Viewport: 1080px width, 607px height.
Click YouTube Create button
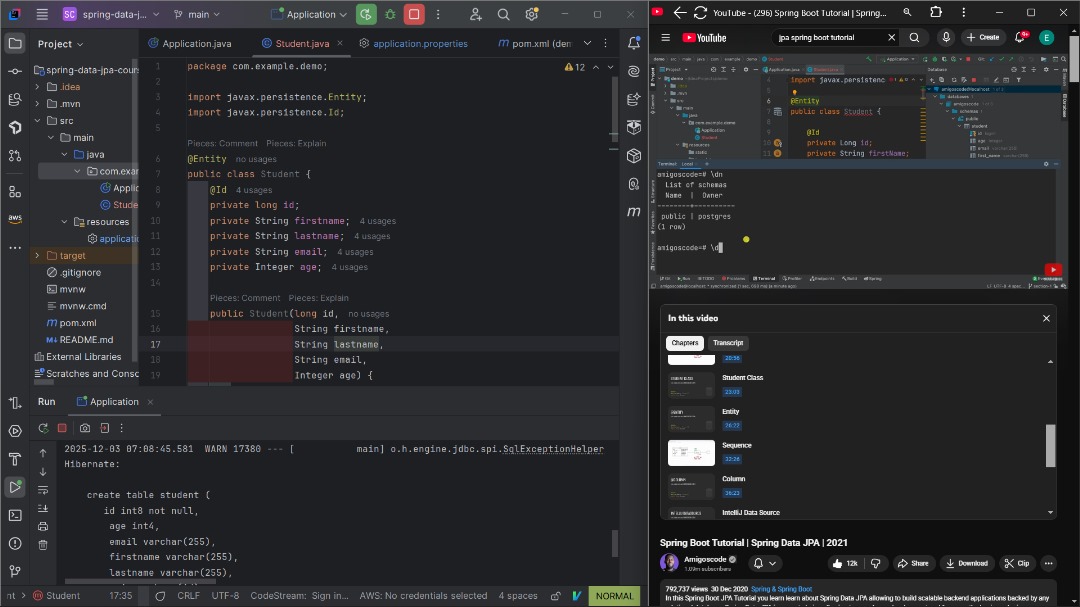pos(983,37)
